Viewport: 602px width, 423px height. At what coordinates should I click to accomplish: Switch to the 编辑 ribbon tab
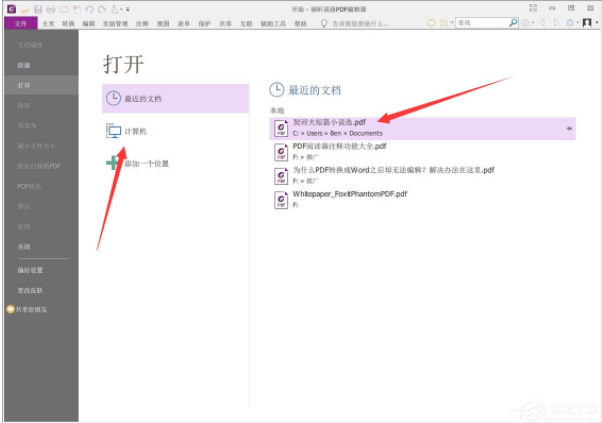[89, 24]
